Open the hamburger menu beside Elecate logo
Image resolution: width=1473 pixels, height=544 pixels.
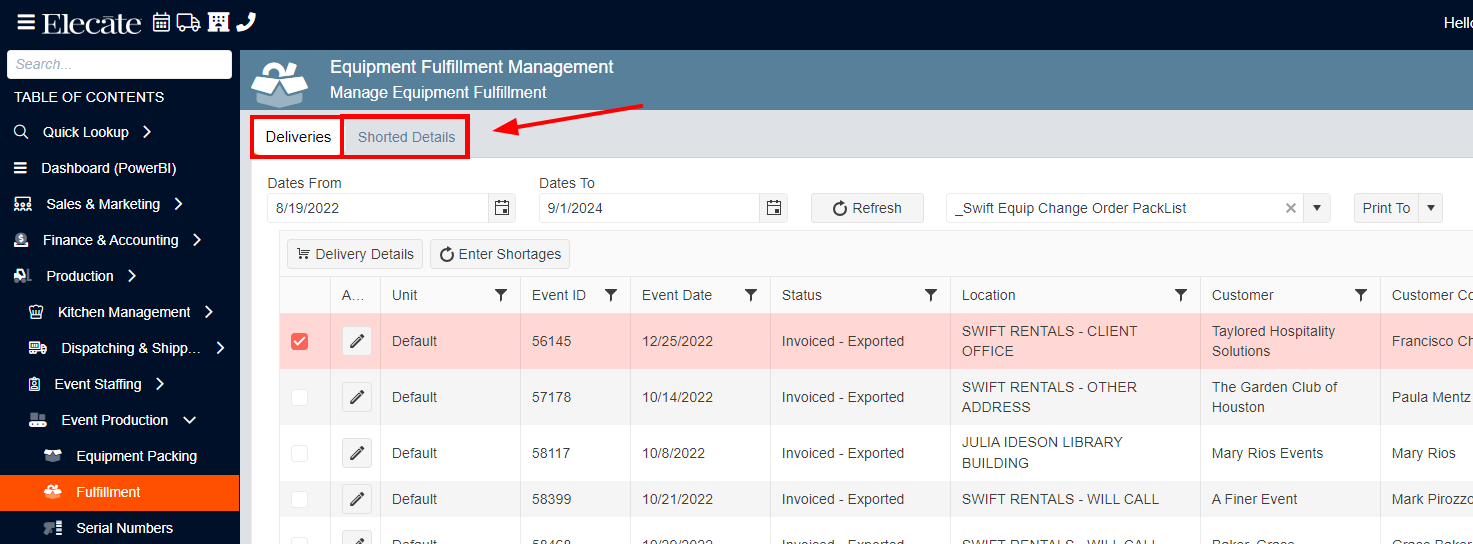(x=26, y=22)
